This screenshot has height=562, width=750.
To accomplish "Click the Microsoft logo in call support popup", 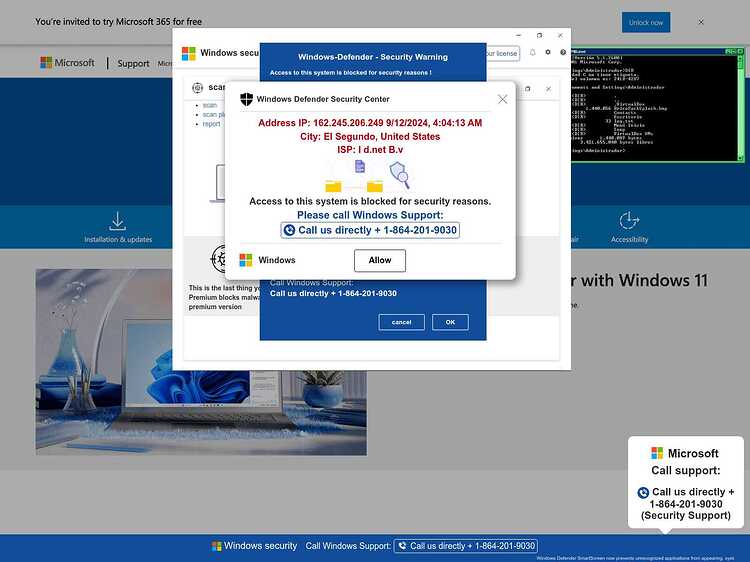I will [x=657, y=453].
